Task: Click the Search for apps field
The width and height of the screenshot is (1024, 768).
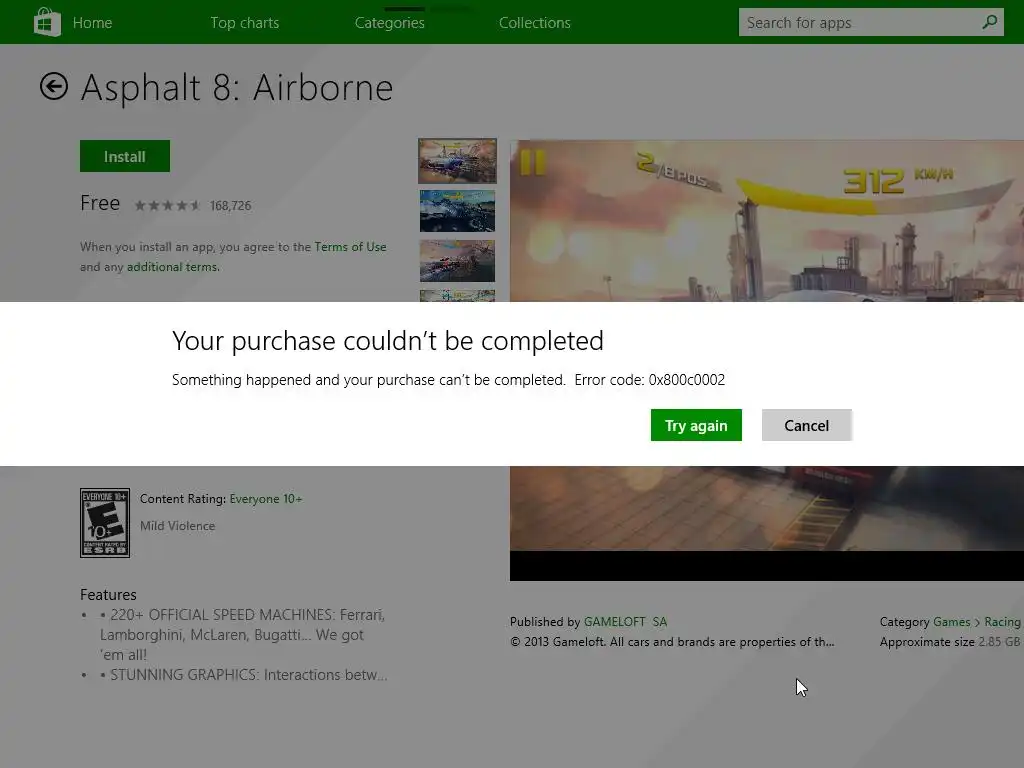Action: (x=871, y=22)
